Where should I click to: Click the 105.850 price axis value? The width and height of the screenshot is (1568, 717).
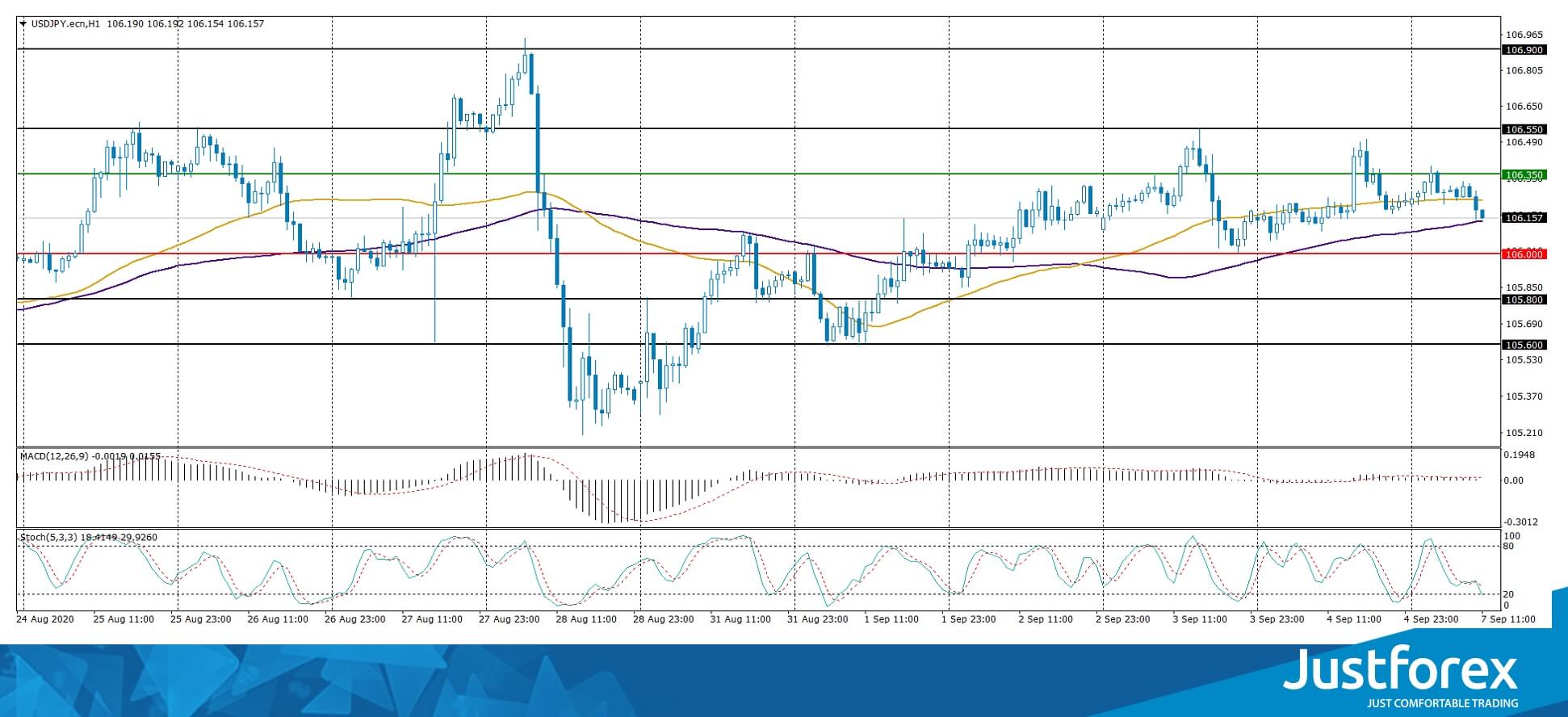[x=1524, y=287]
